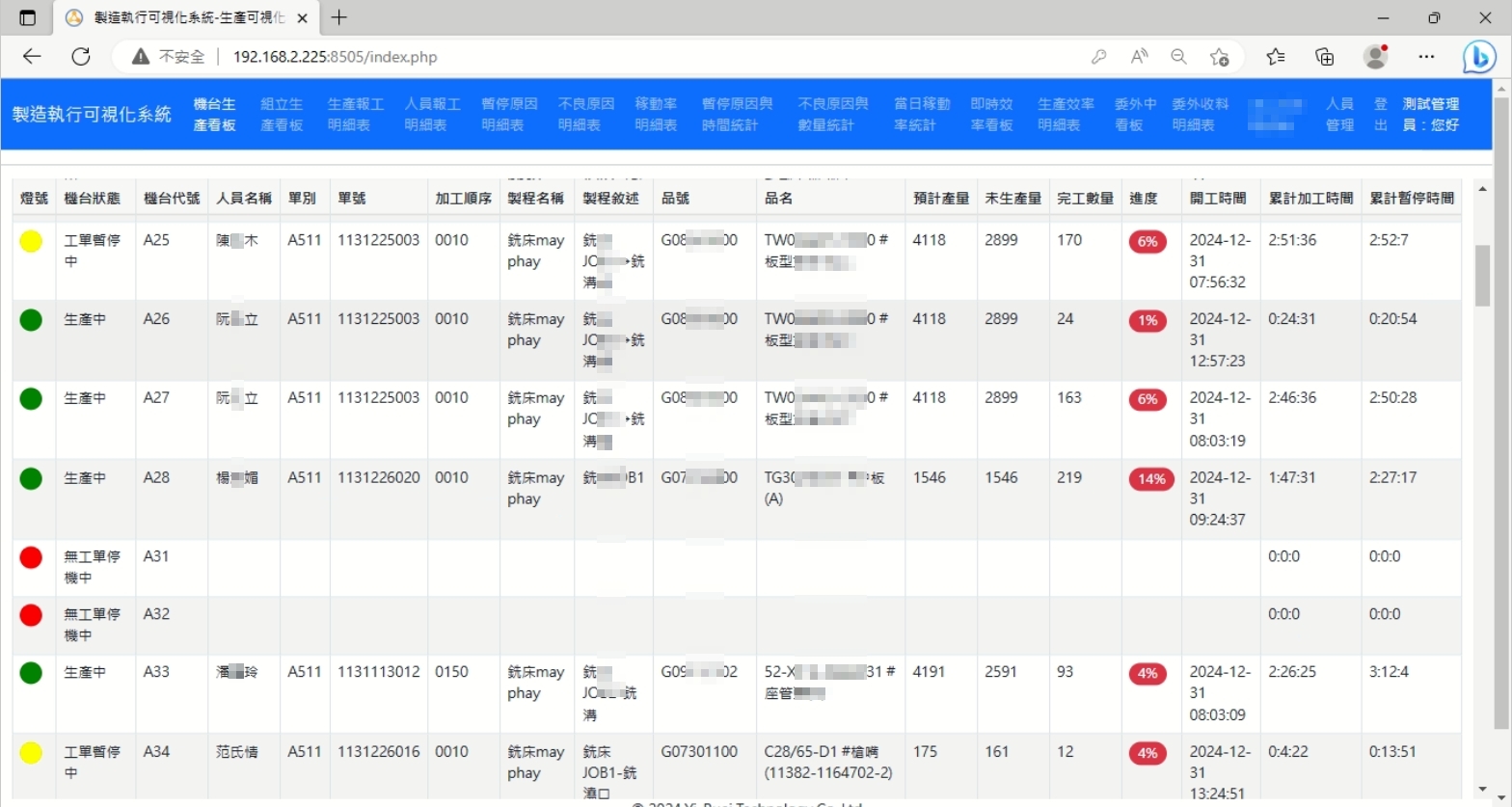
Task: Open 即時效率看板 menu item
Action: pyautogui.click(x=991, y=114)
